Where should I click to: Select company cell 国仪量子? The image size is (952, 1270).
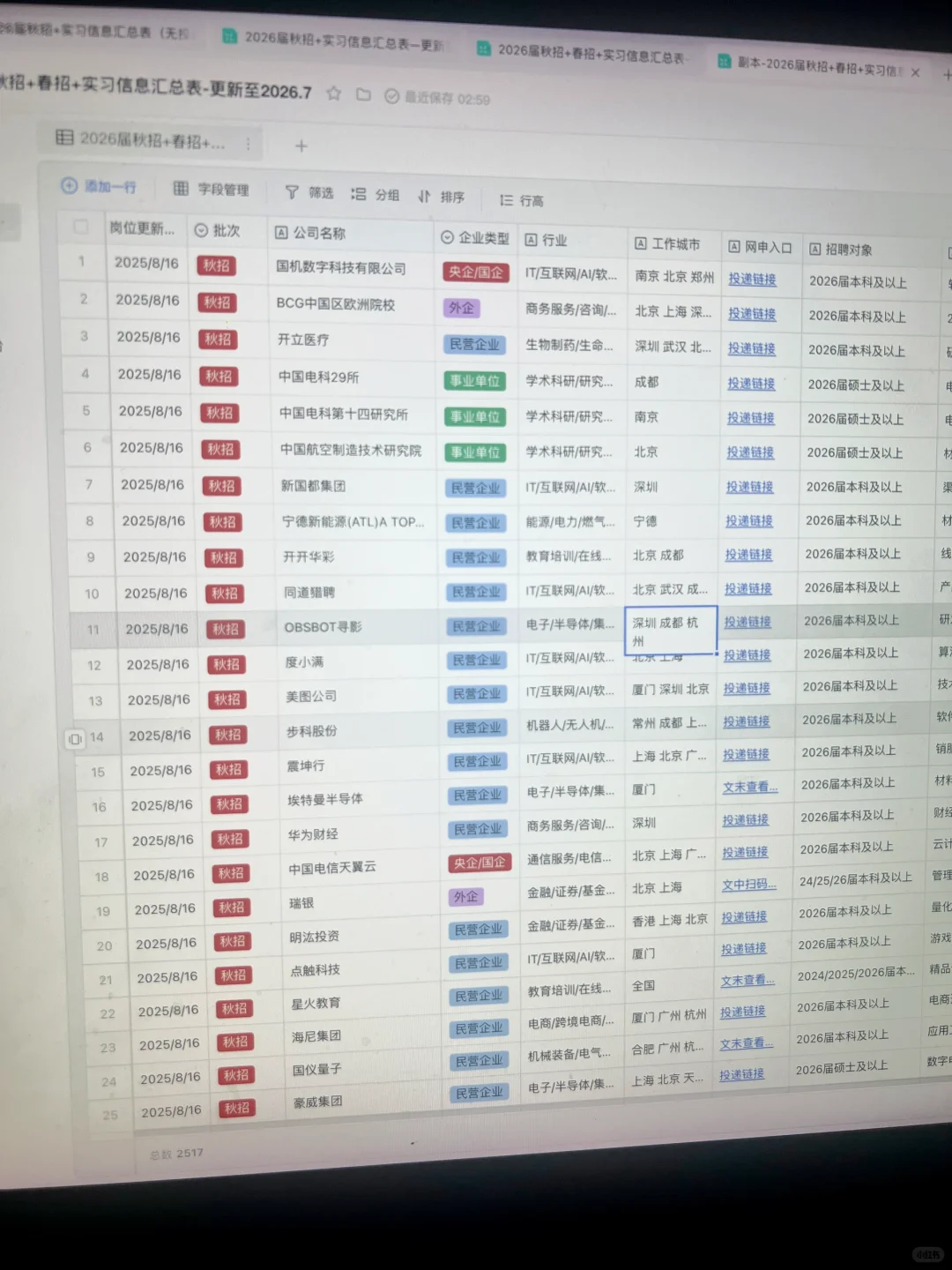pos(368,1069)
